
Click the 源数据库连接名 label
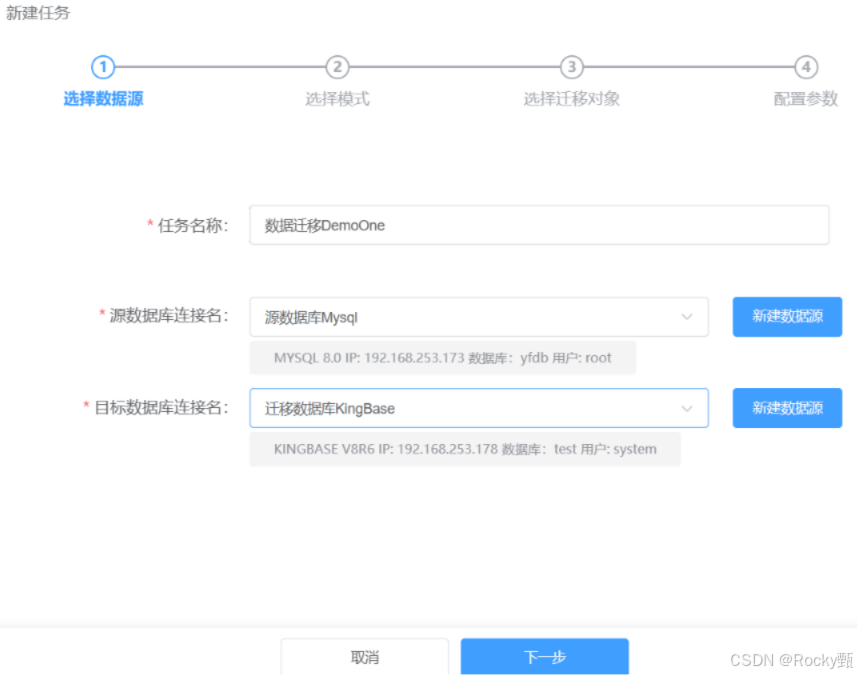click(169, 315)
